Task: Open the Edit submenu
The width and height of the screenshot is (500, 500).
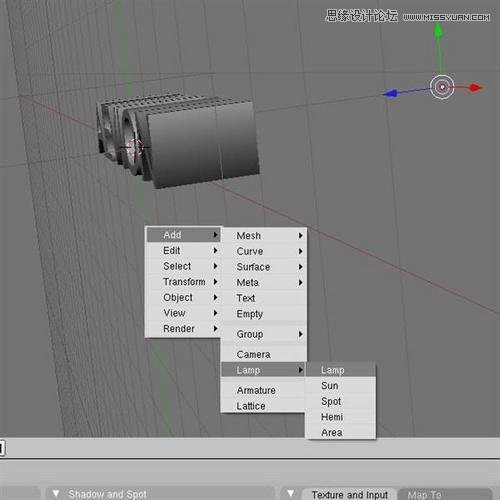Action: (x=183, y=251)
